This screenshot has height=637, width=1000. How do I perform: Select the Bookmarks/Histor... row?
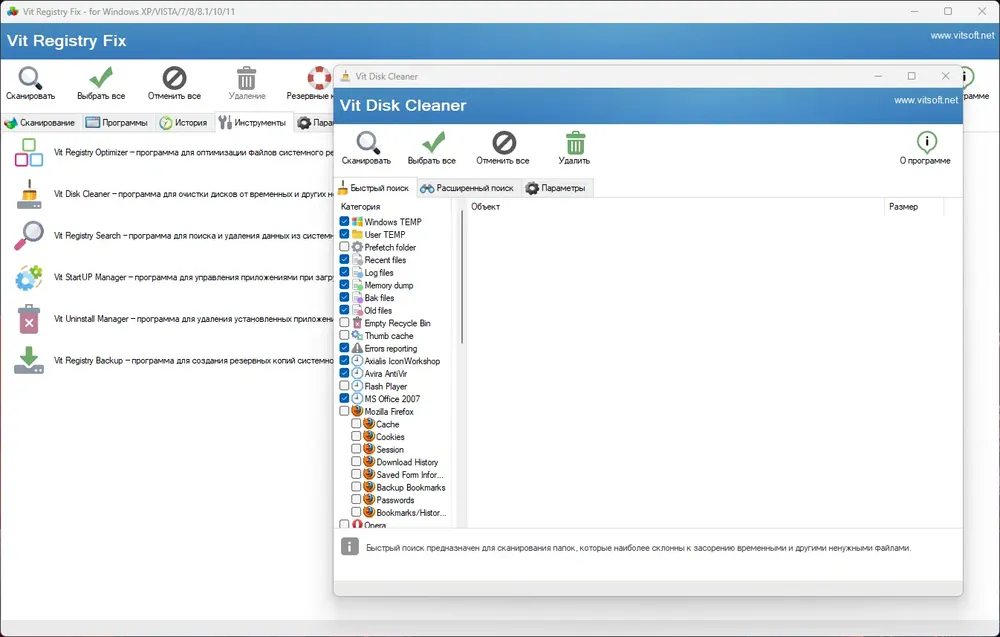pyautogui.click(x=411, y=512)
